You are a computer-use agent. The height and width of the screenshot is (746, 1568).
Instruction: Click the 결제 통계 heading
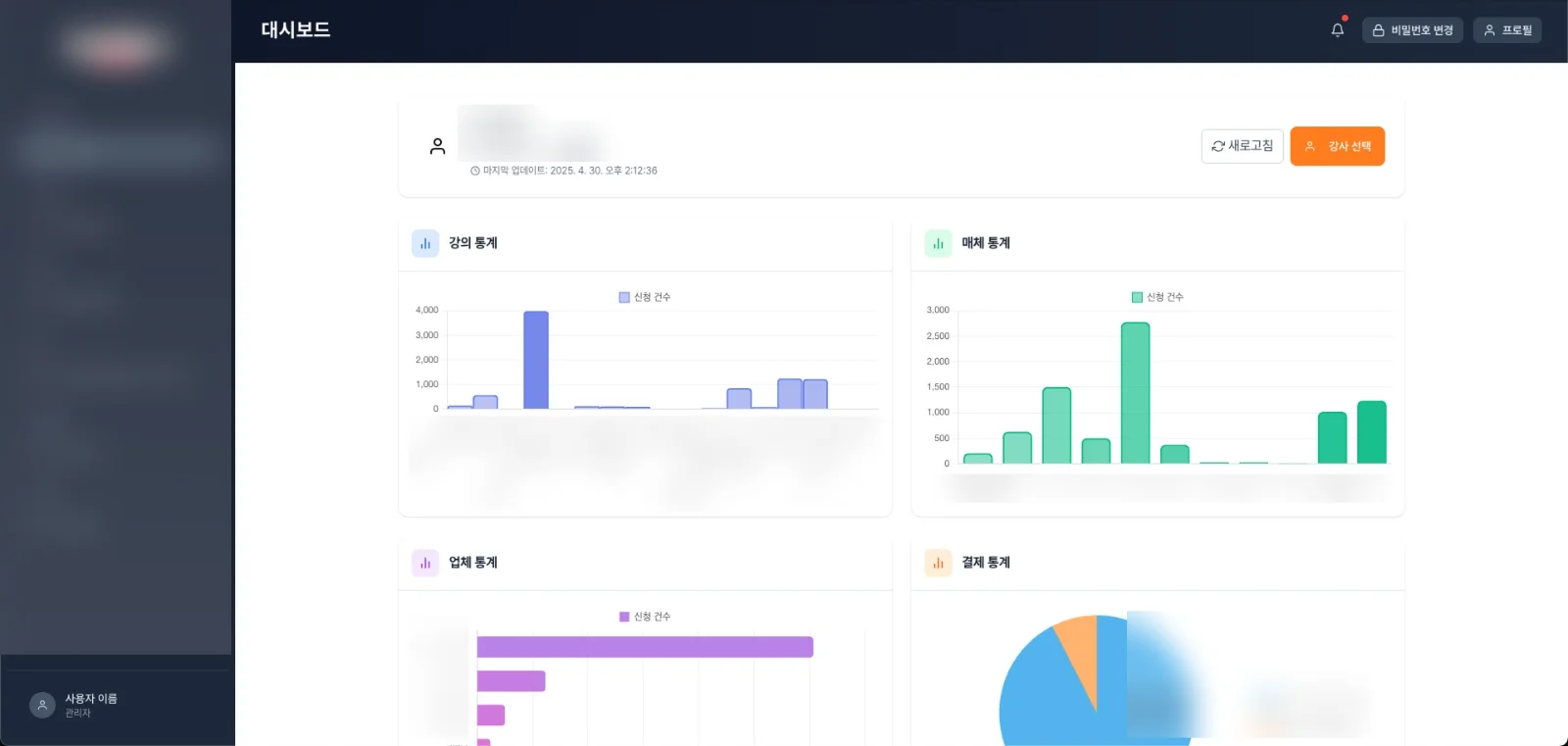(986, 563)
